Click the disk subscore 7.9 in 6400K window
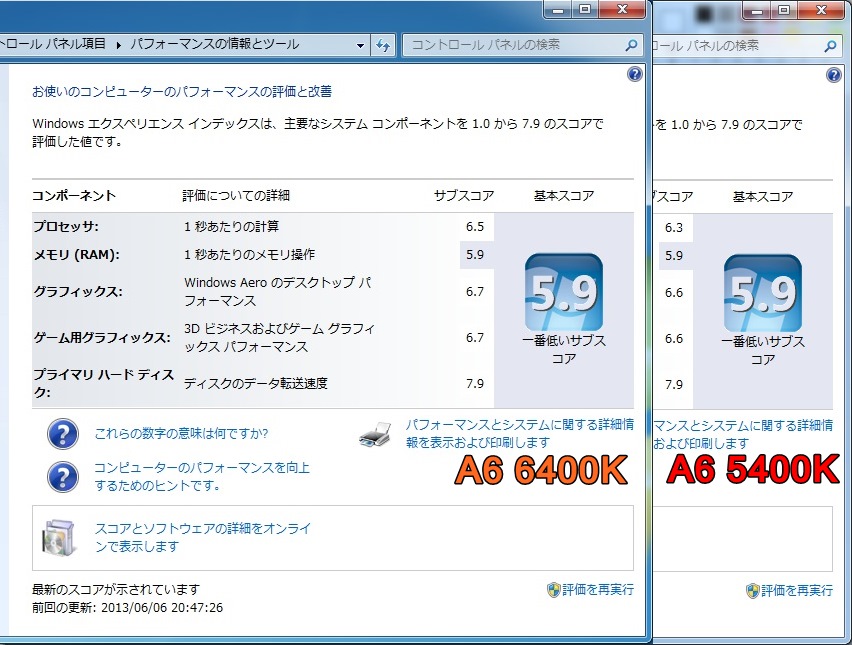 click(x=475, y=384)
